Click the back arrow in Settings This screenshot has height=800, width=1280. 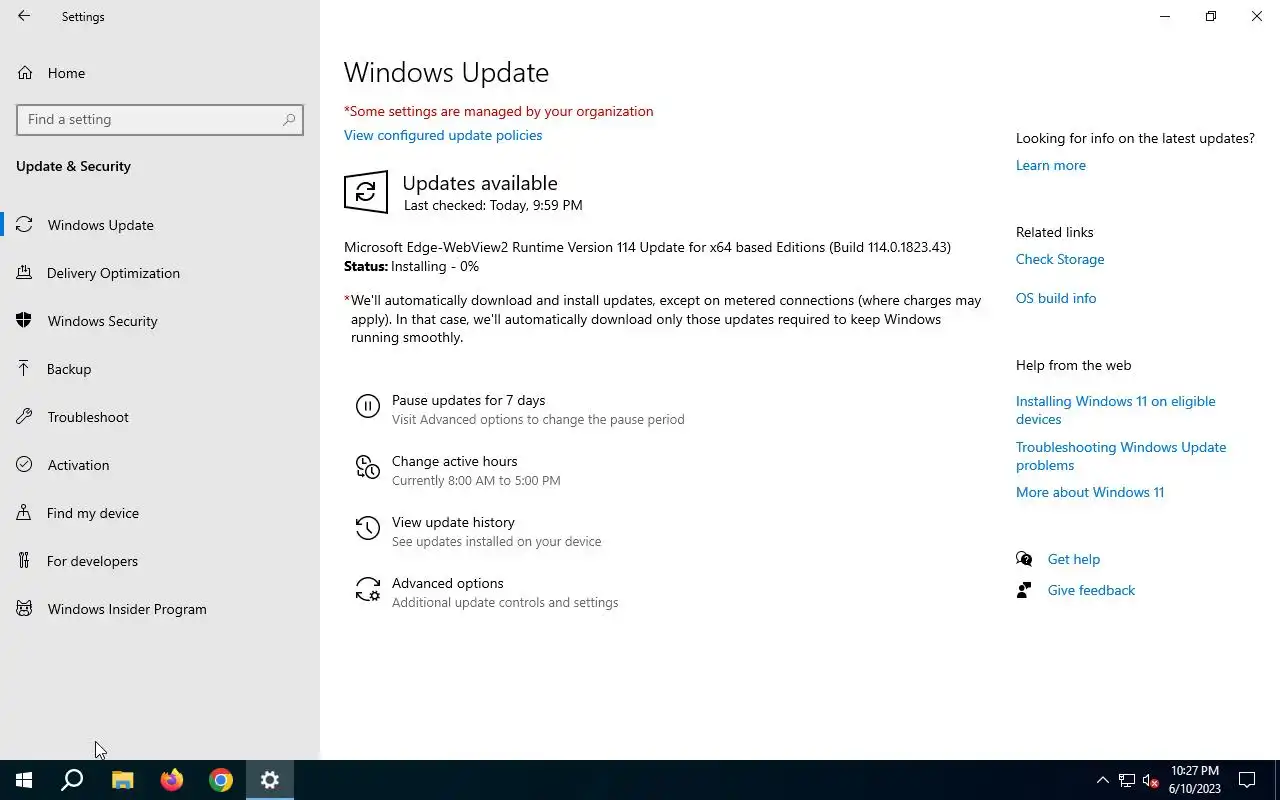[24, 16]
